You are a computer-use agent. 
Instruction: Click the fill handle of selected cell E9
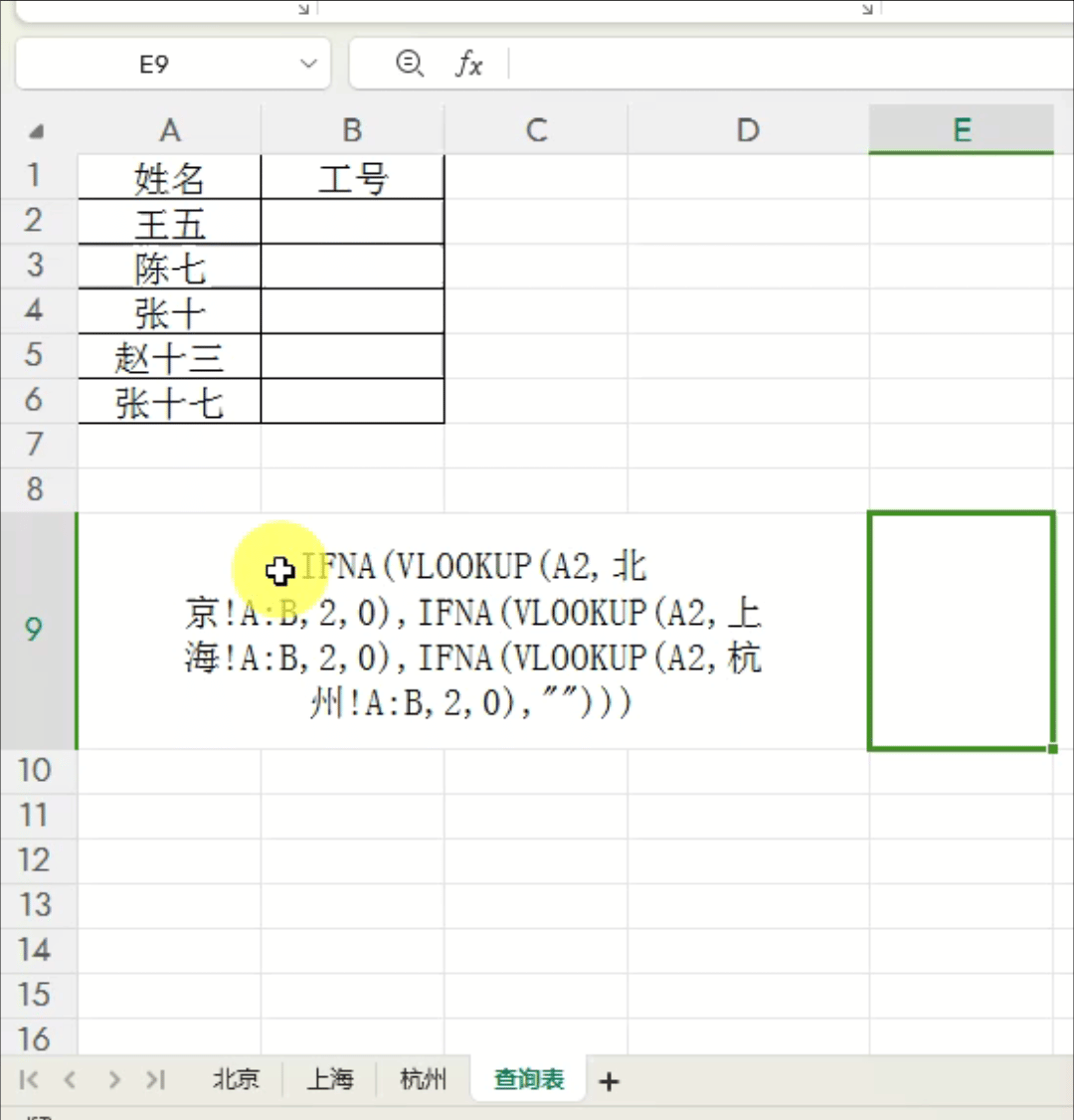click(x=1052, y=749)
